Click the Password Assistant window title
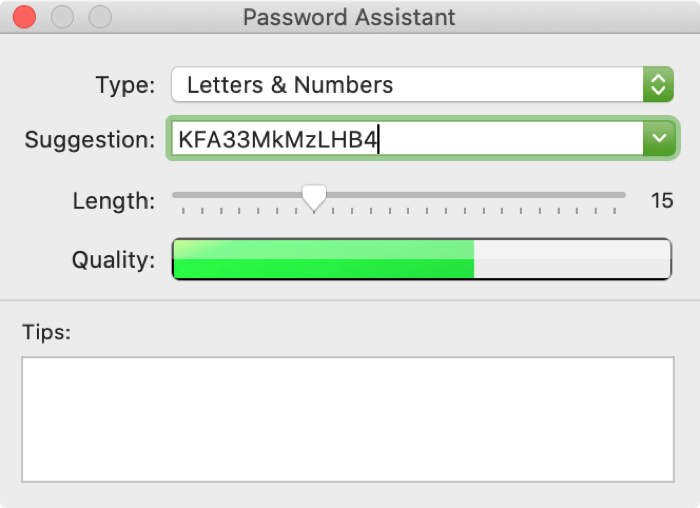Viewport: 700px width, 508px height. click(349, 17)
